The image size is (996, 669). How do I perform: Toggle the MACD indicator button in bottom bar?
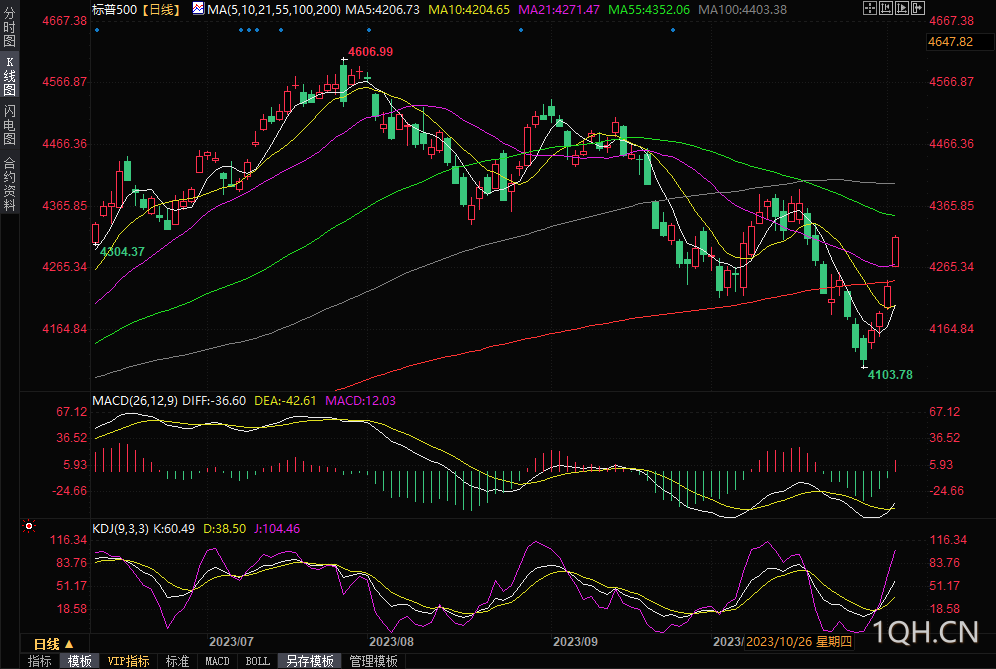pos(217,661)
